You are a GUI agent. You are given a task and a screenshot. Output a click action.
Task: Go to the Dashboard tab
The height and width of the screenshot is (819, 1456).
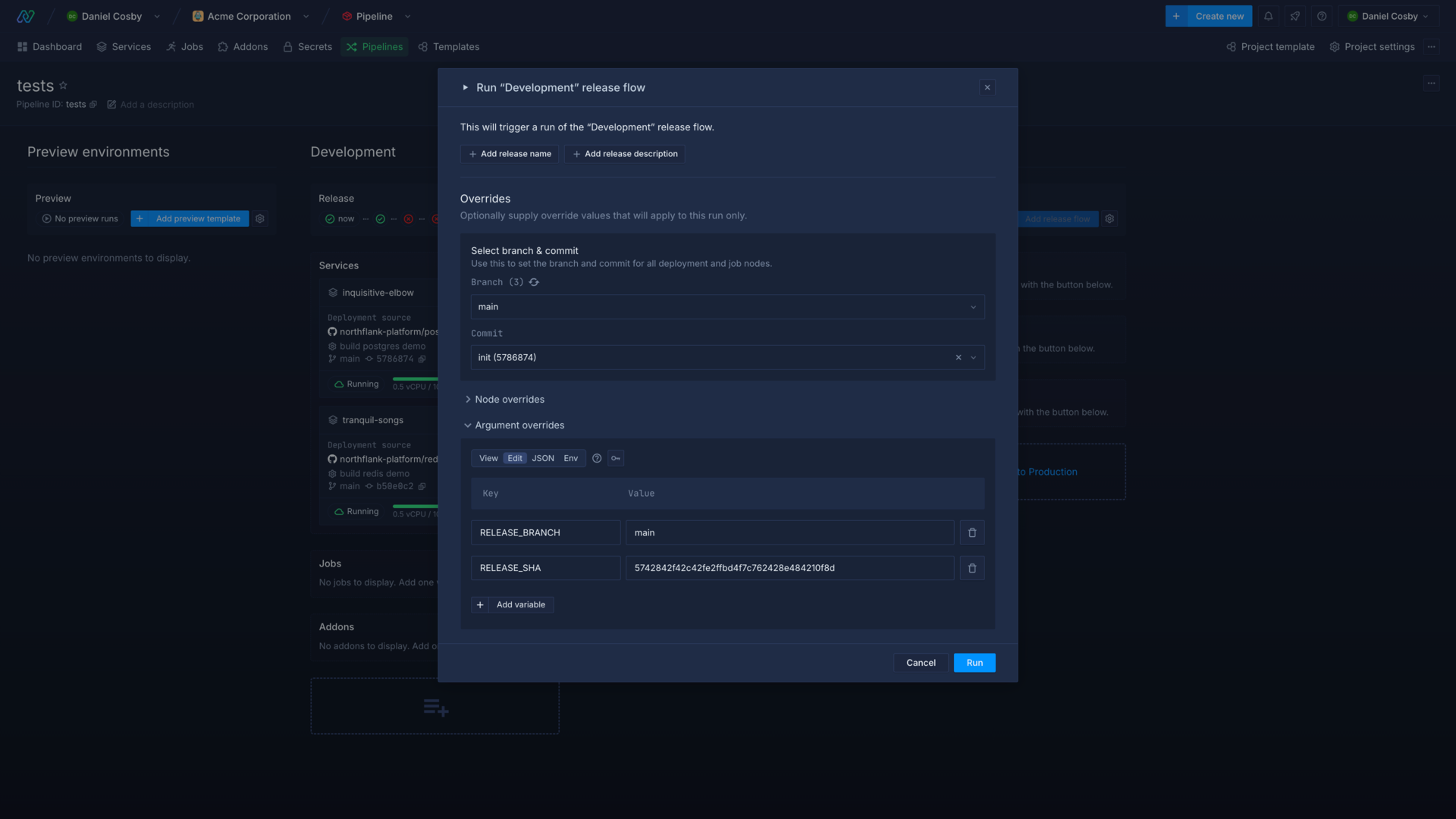click(49, 47)
